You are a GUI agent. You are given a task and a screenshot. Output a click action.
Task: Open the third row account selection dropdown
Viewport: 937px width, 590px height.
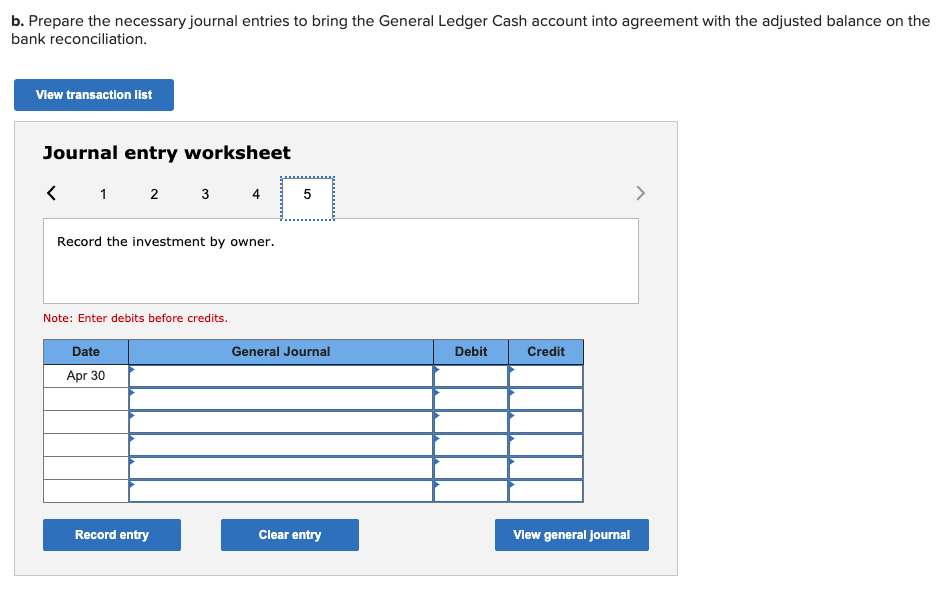131,421
